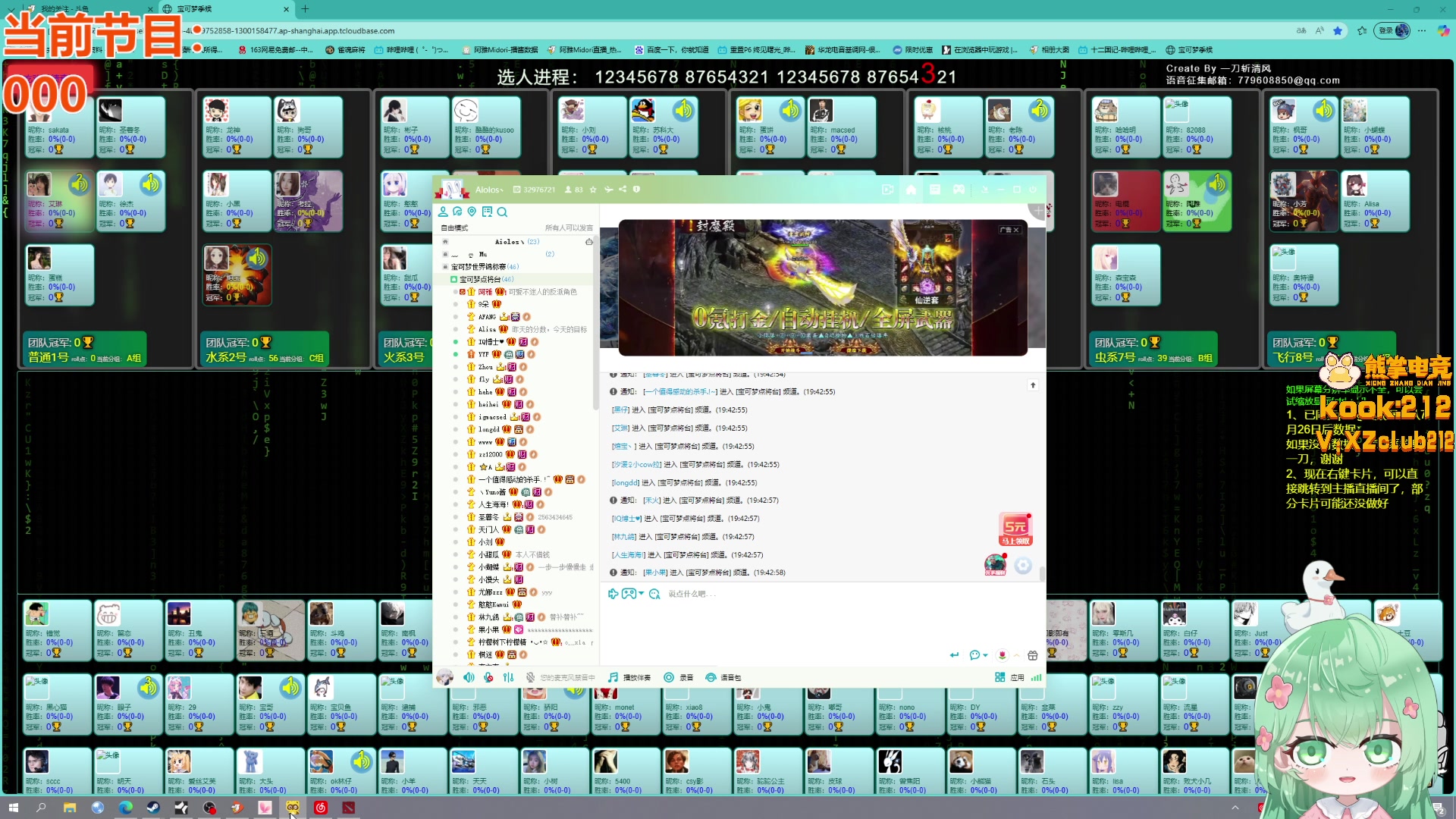
Task: Open the 相册大图 bookmark
Action: click(x=1050, y=50)
